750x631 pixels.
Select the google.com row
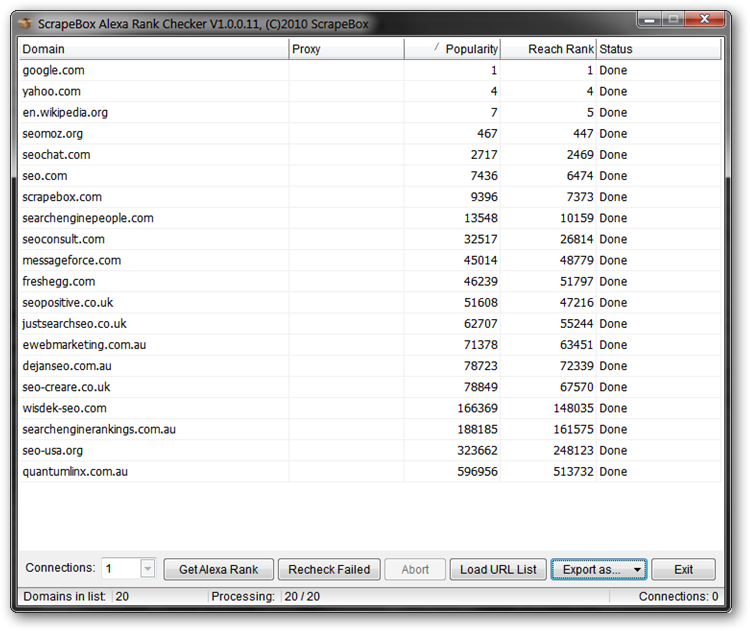coord(54,71)
